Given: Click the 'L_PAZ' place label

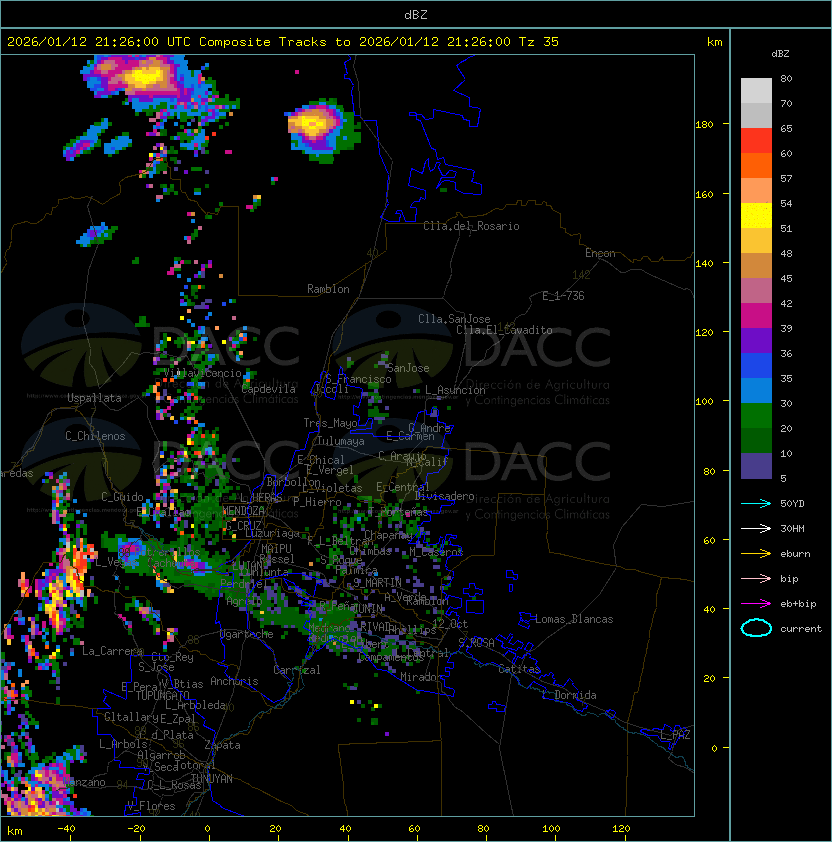Looking at the screenshot, I should [675, 735].
